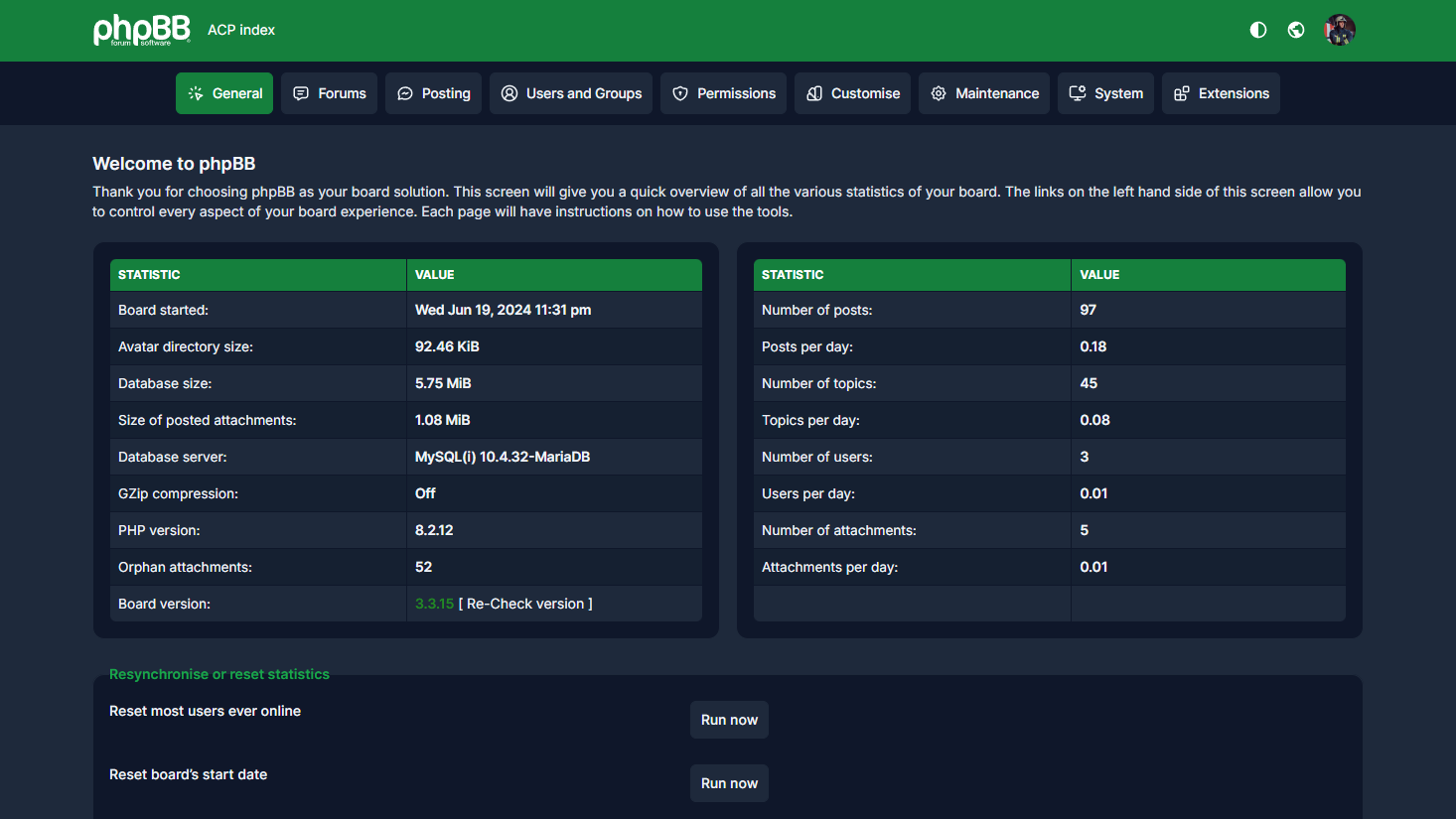This screenshot has height=819, width=1456.
Task: Click the Re-Check version link
Action: (525, 604)
